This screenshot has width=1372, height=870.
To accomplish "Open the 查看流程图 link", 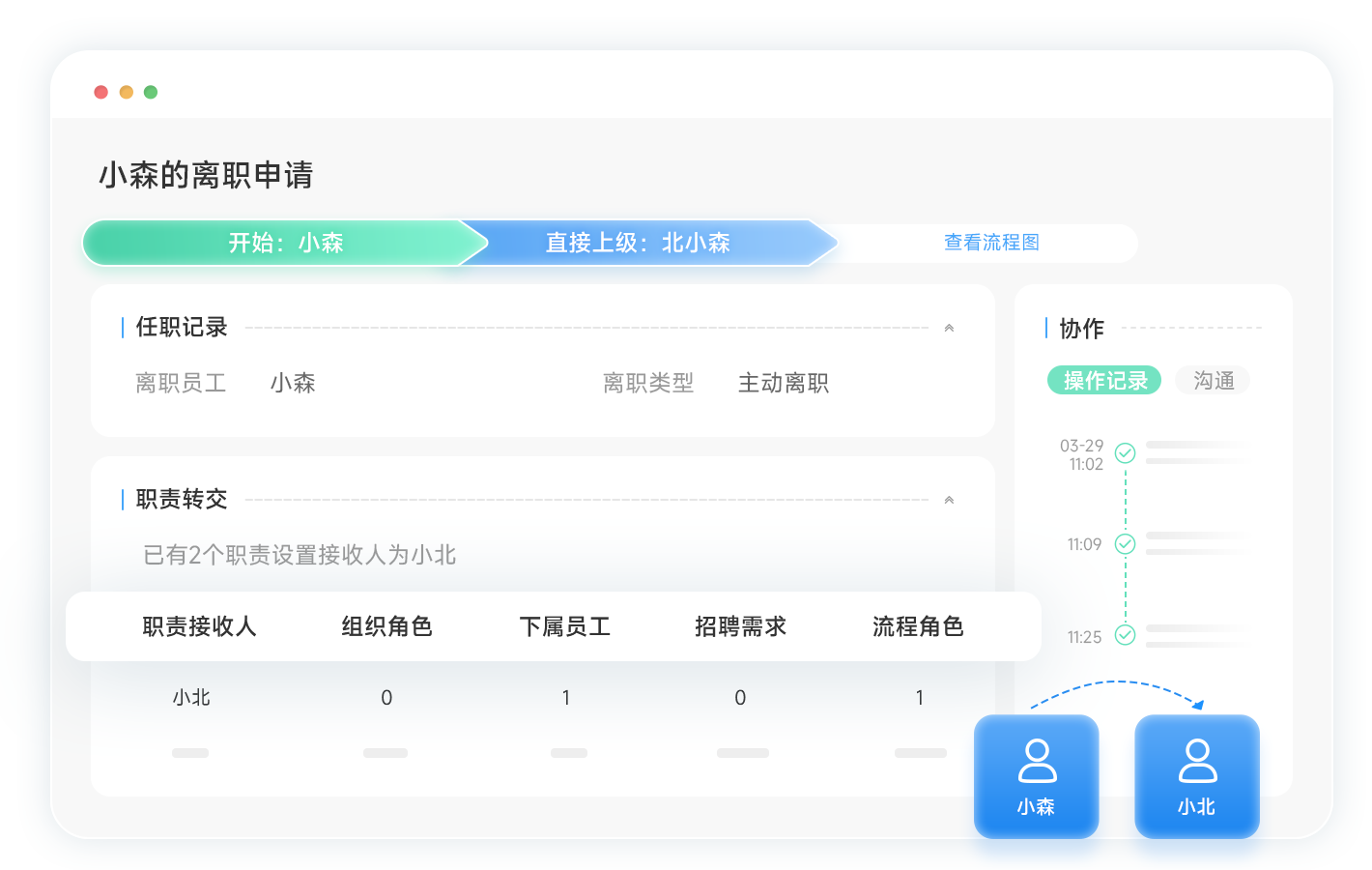I will click(991, 243).
